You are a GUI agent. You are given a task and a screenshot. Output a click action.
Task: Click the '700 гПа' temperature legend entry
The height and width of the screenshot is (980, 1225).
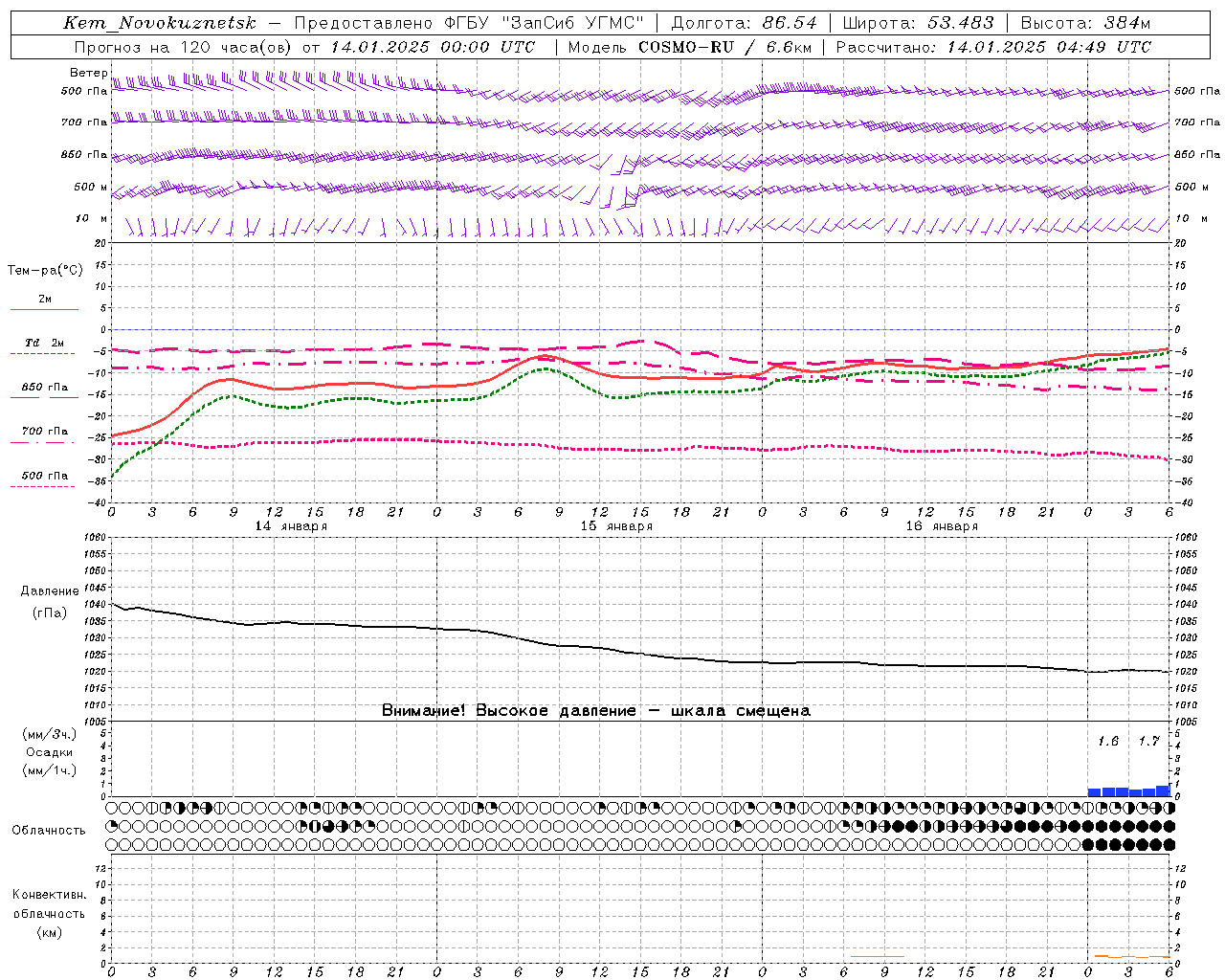pos(44,432)
